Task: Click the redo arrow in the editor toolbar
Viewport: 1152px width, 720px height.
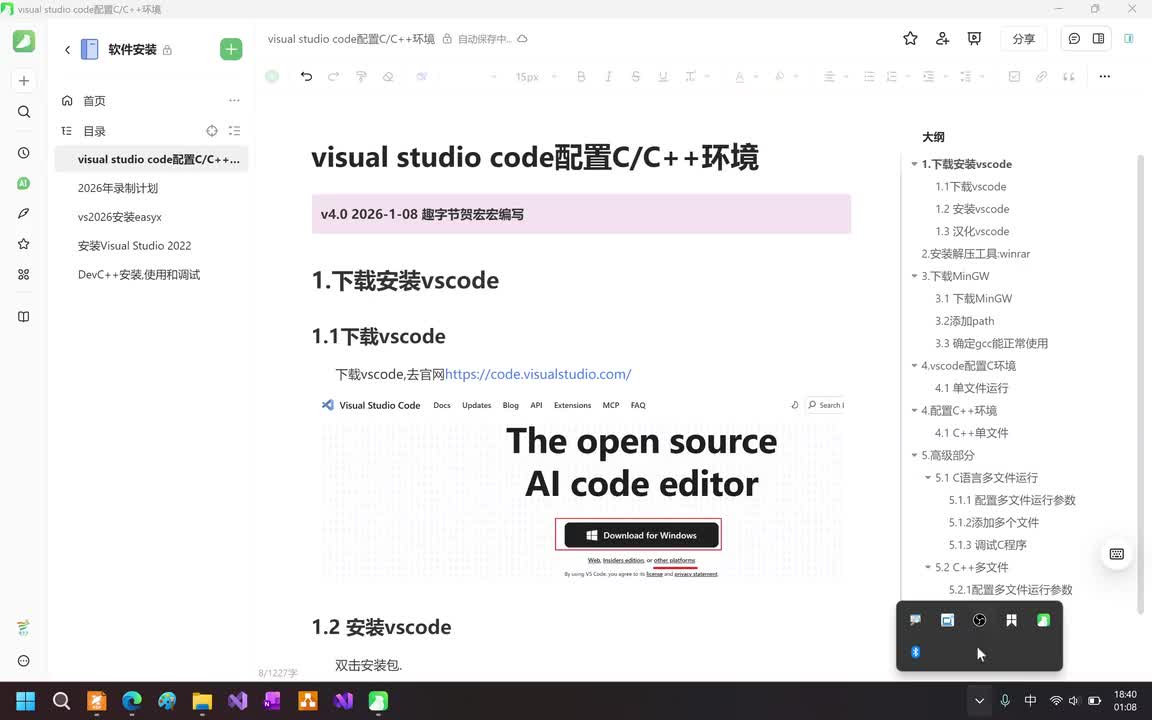Action: coord(334,76)
